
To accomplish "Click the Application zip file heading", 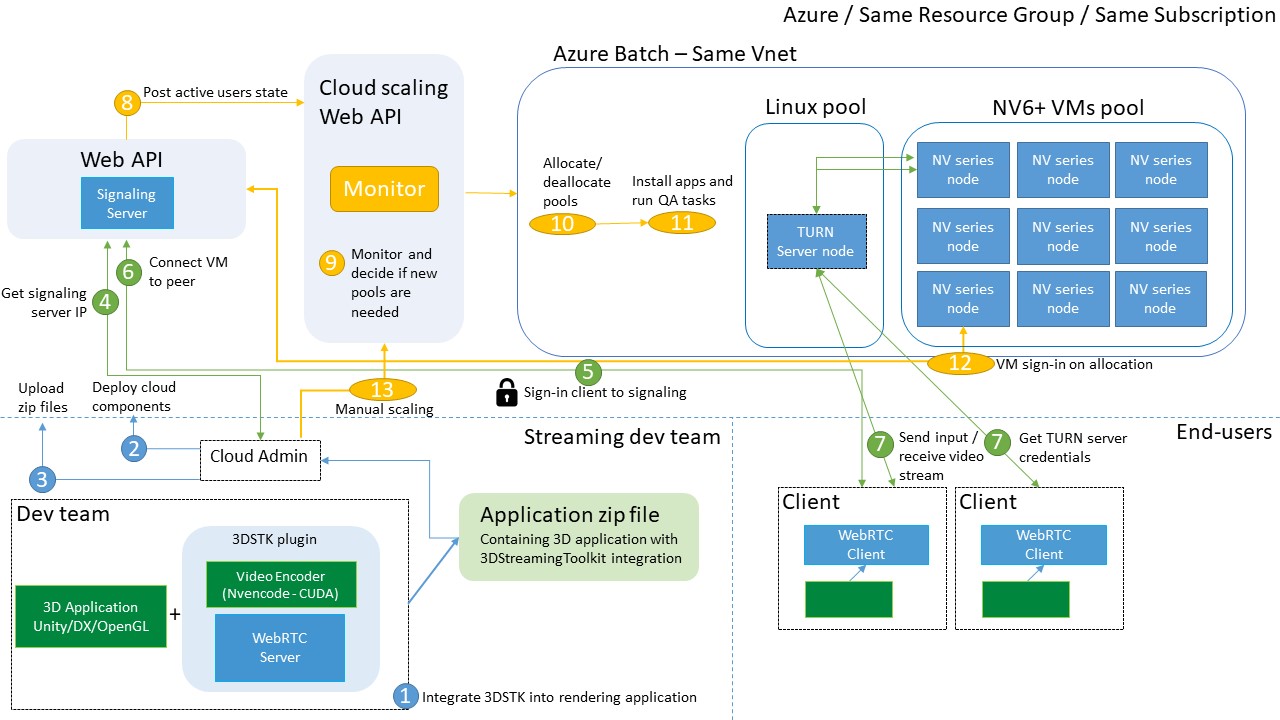I will click(x=569, y=515).
